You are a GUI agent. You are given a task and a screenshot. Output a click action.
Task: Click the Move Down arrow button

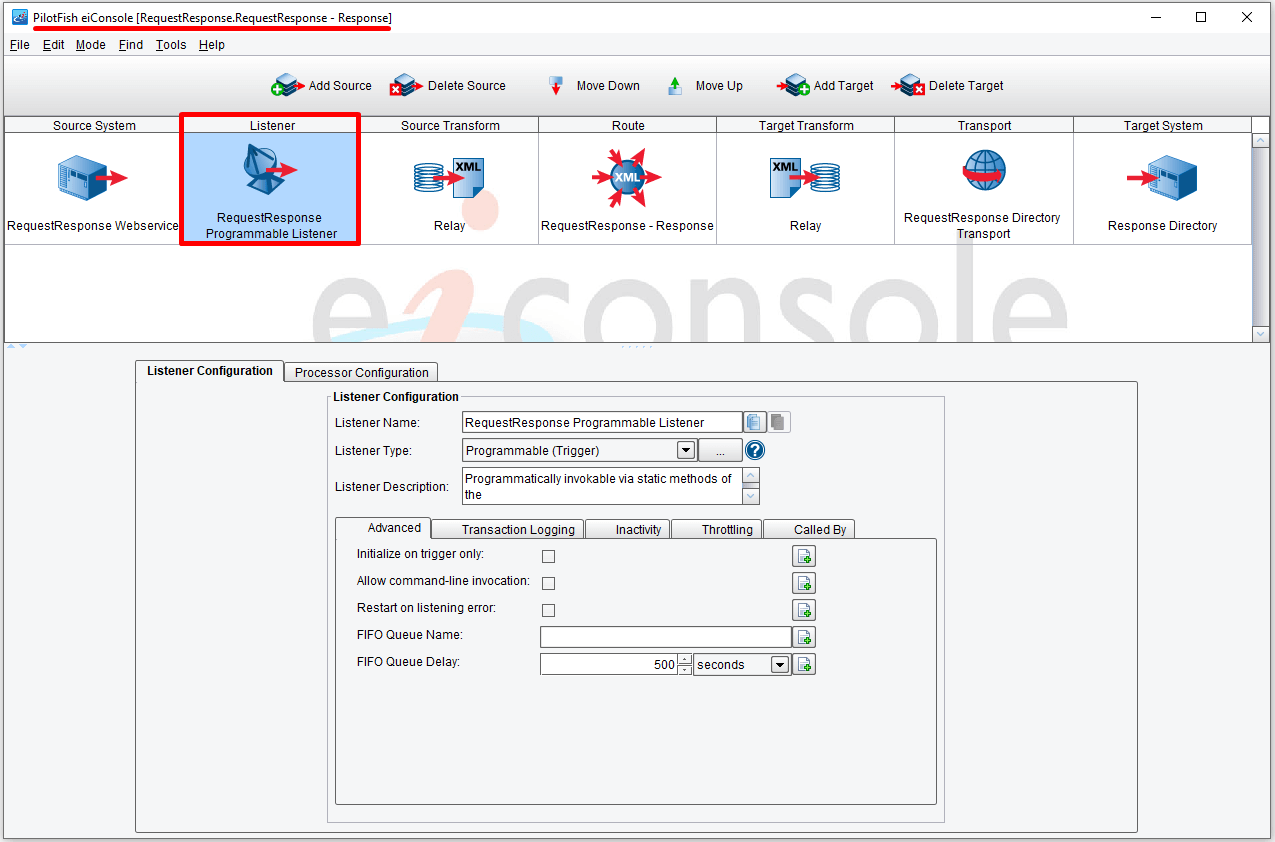pyautogui.click(x=594, y=86)
